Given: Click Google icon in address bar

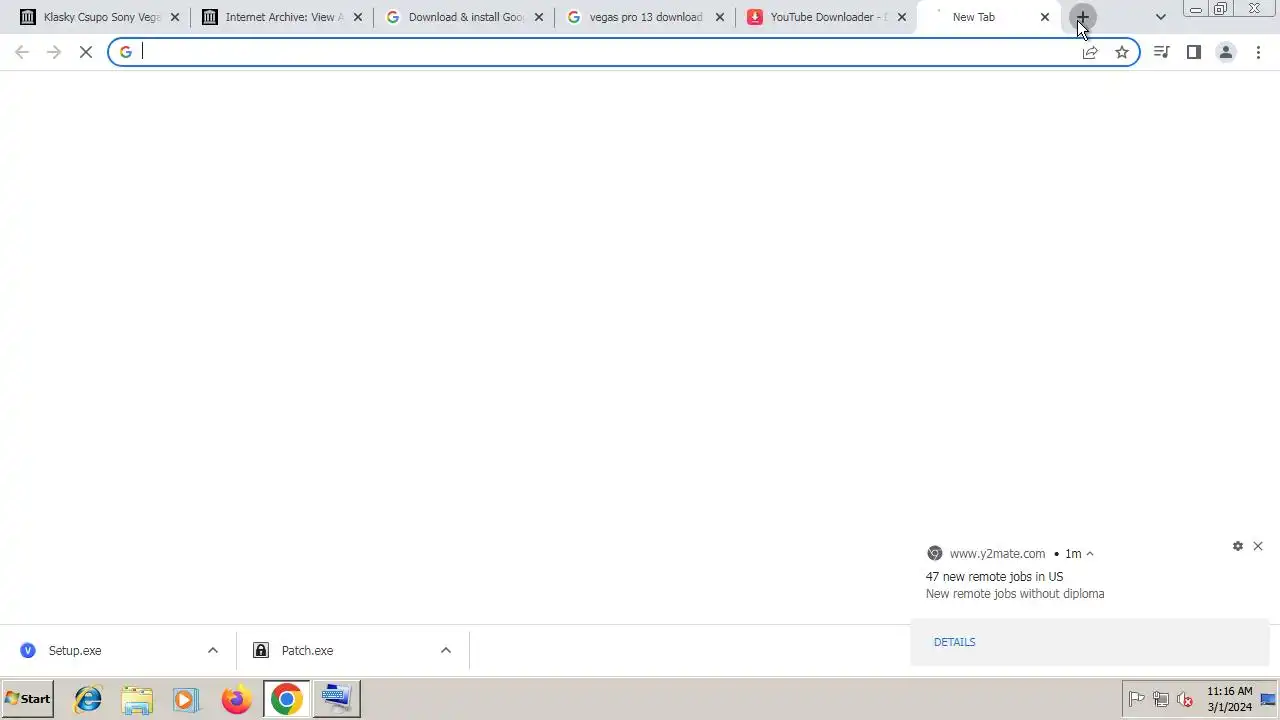Looking at the screenshot, I should pyautogui.click(x=126, y=52).
